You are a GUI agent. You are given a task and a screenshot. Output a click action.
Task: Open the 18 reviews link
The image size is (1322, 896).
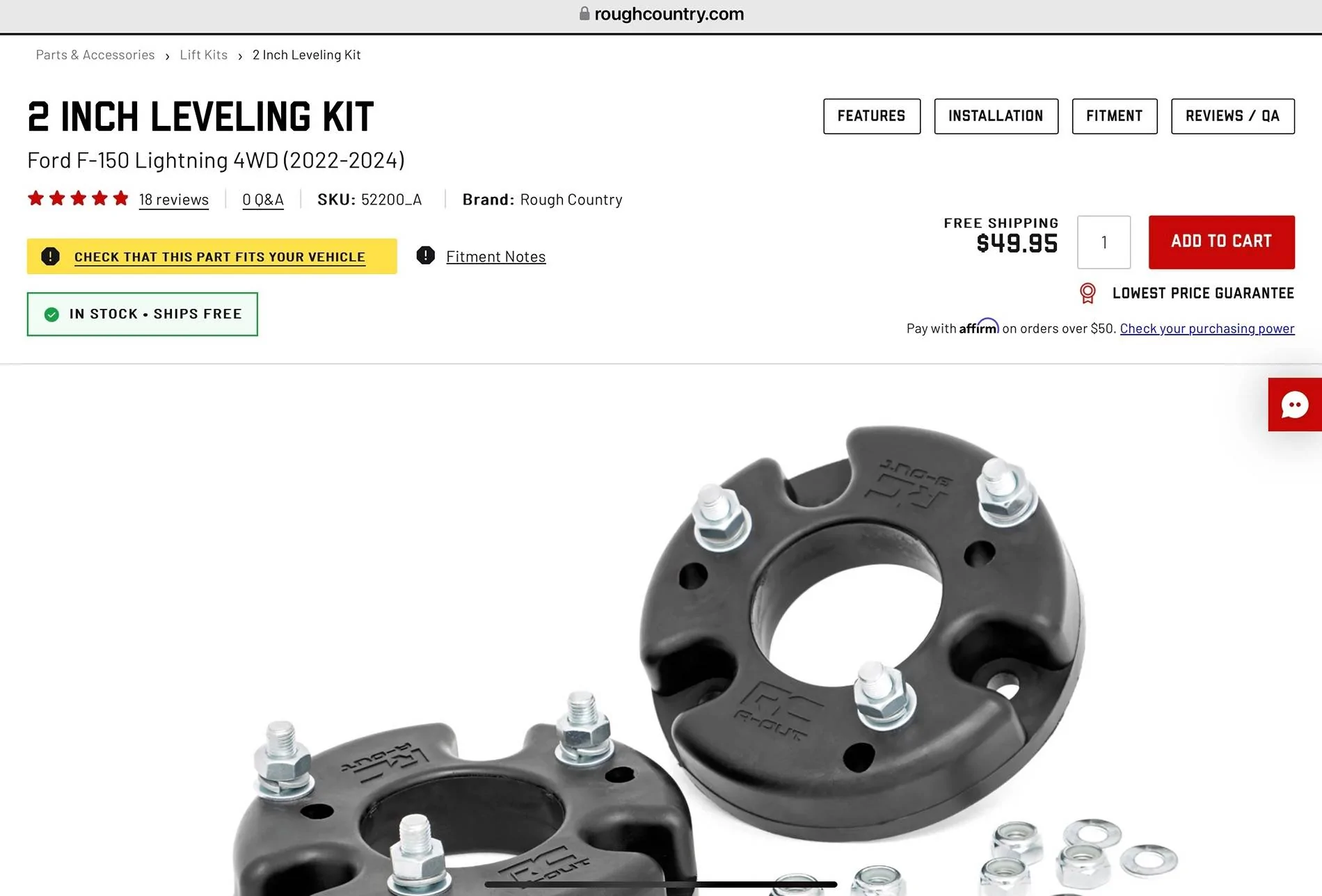point(174,200)
